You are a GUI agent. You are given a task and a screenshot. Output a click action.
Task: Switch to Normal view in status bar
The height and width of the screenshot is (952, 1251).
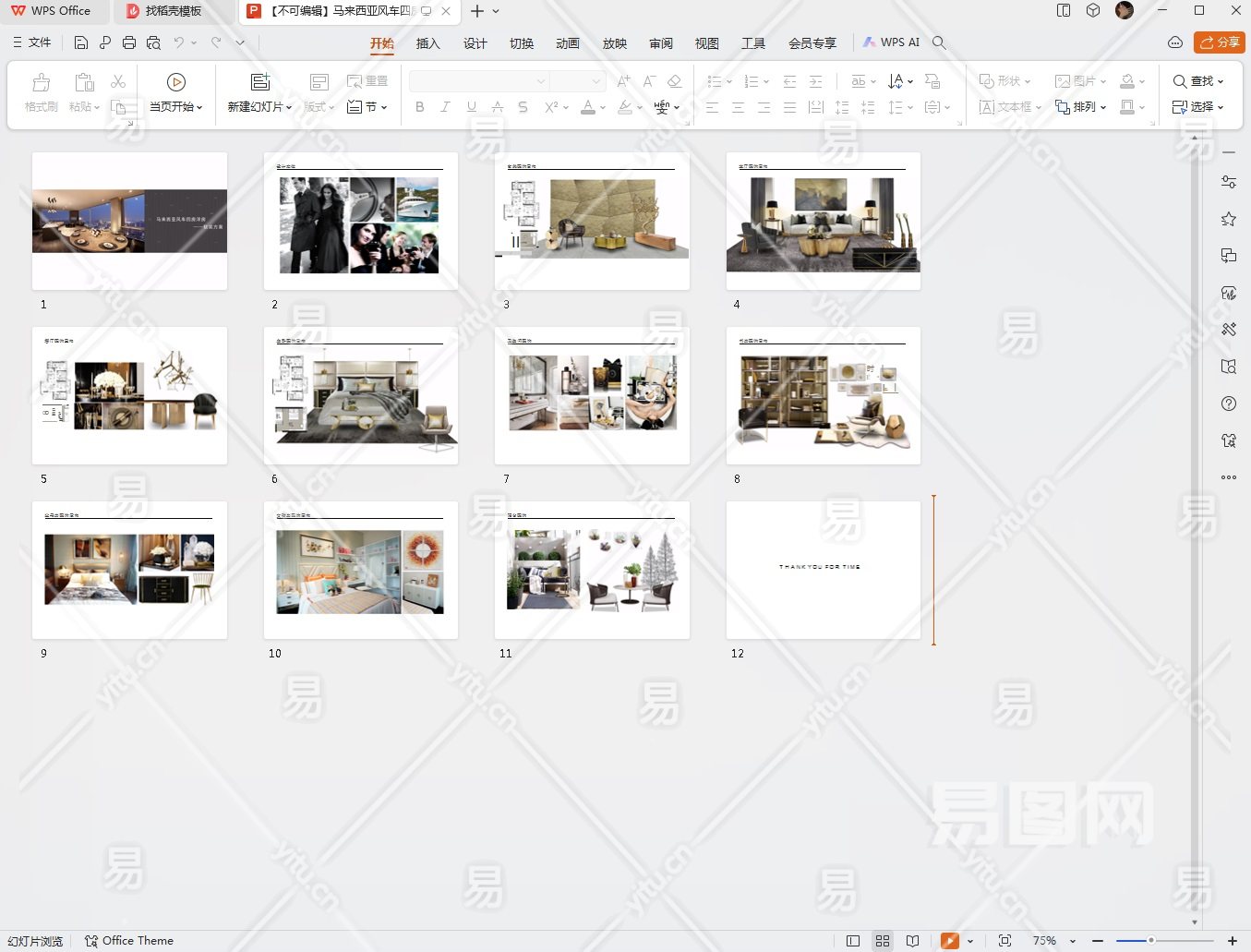click(853, 941)
